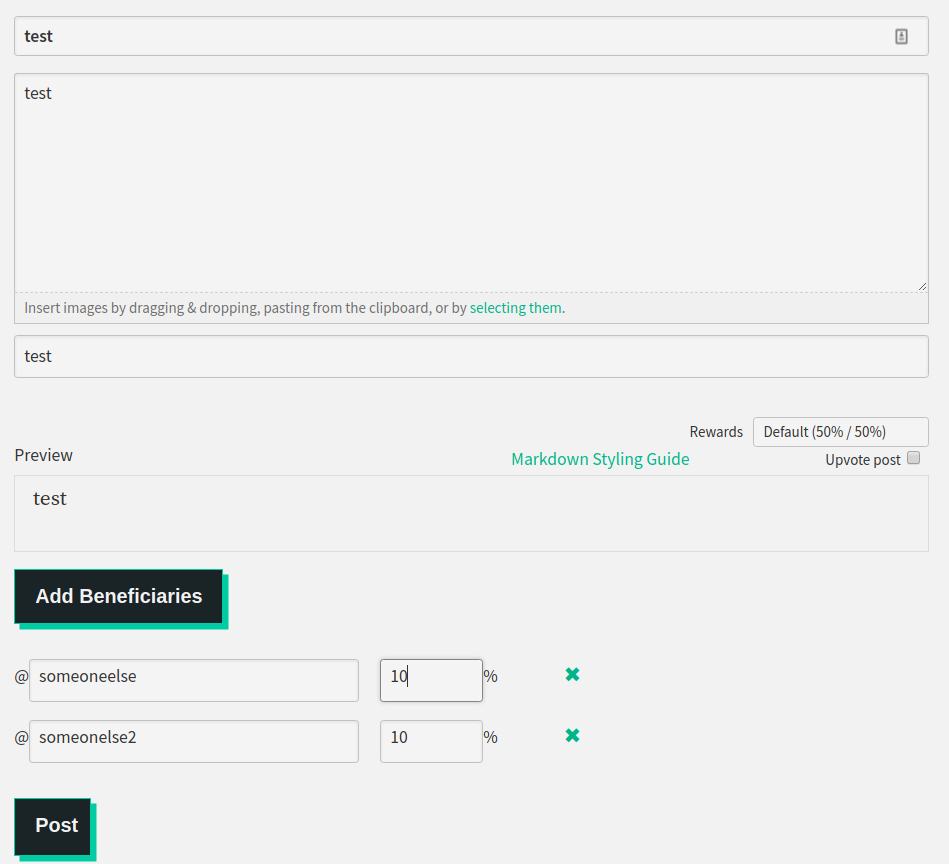The image size is (949, 864).
Task: Click the preview text 'test'
Action: click(x=50, y=499)
